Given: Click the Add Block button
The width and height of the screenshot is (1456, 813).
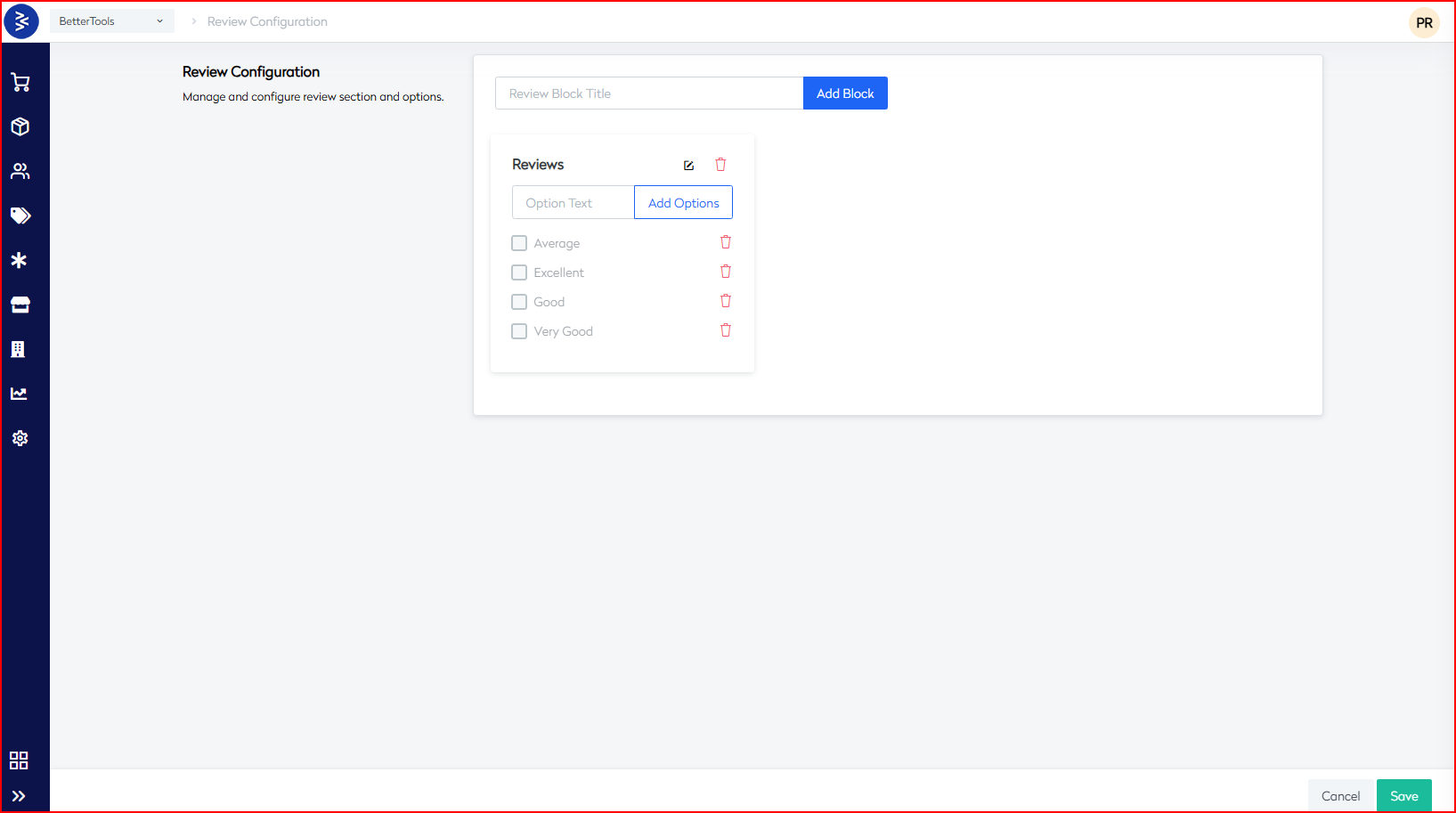Looking at the screenshot, I should coord(844,93).
